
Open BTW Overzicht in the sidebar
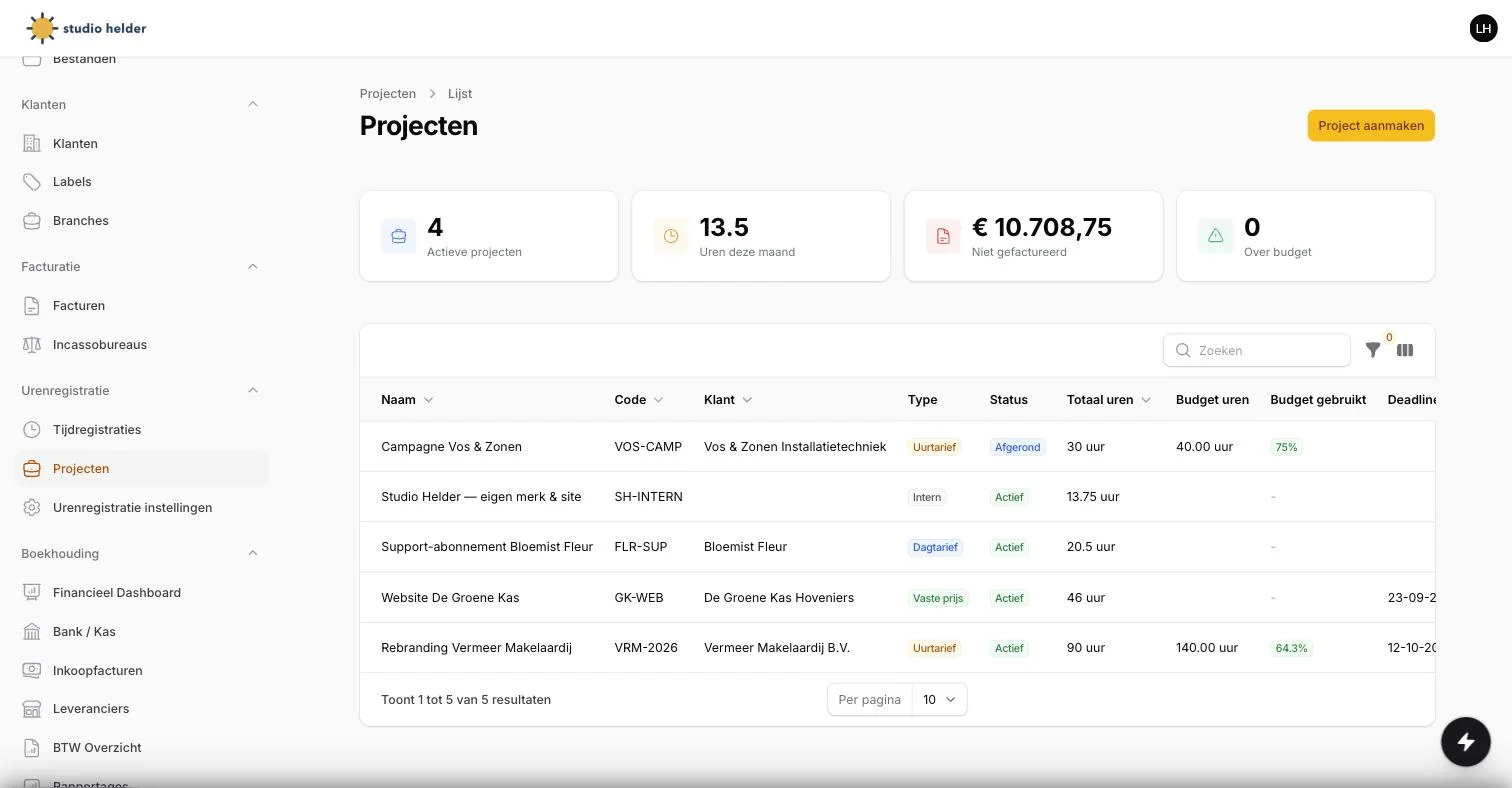[142, 748]
